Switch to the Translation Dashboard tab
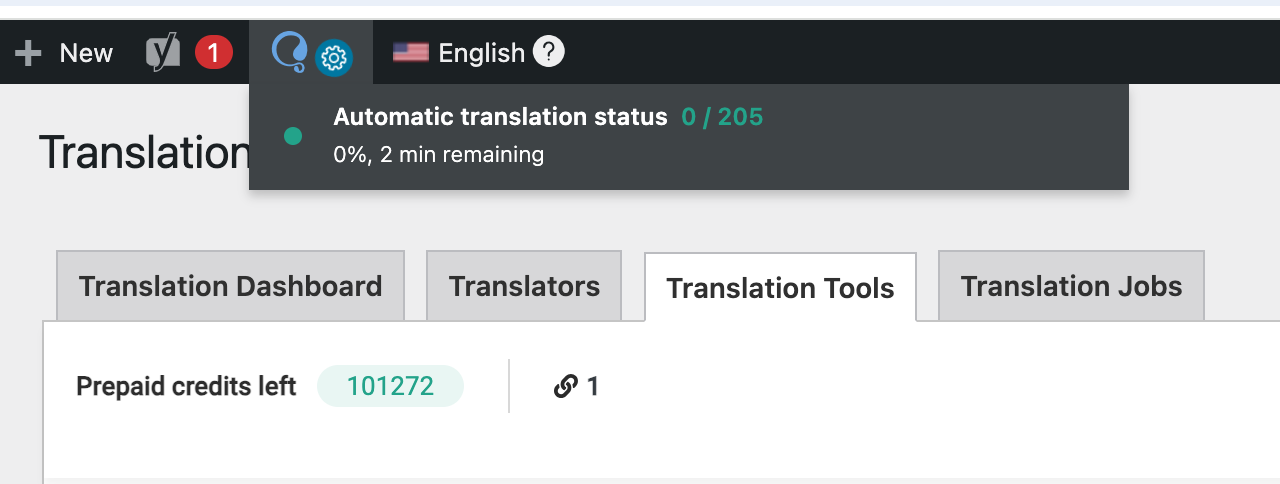Image resolution: width=1280 pixels, height=484 pixels. tap(231, 286)
